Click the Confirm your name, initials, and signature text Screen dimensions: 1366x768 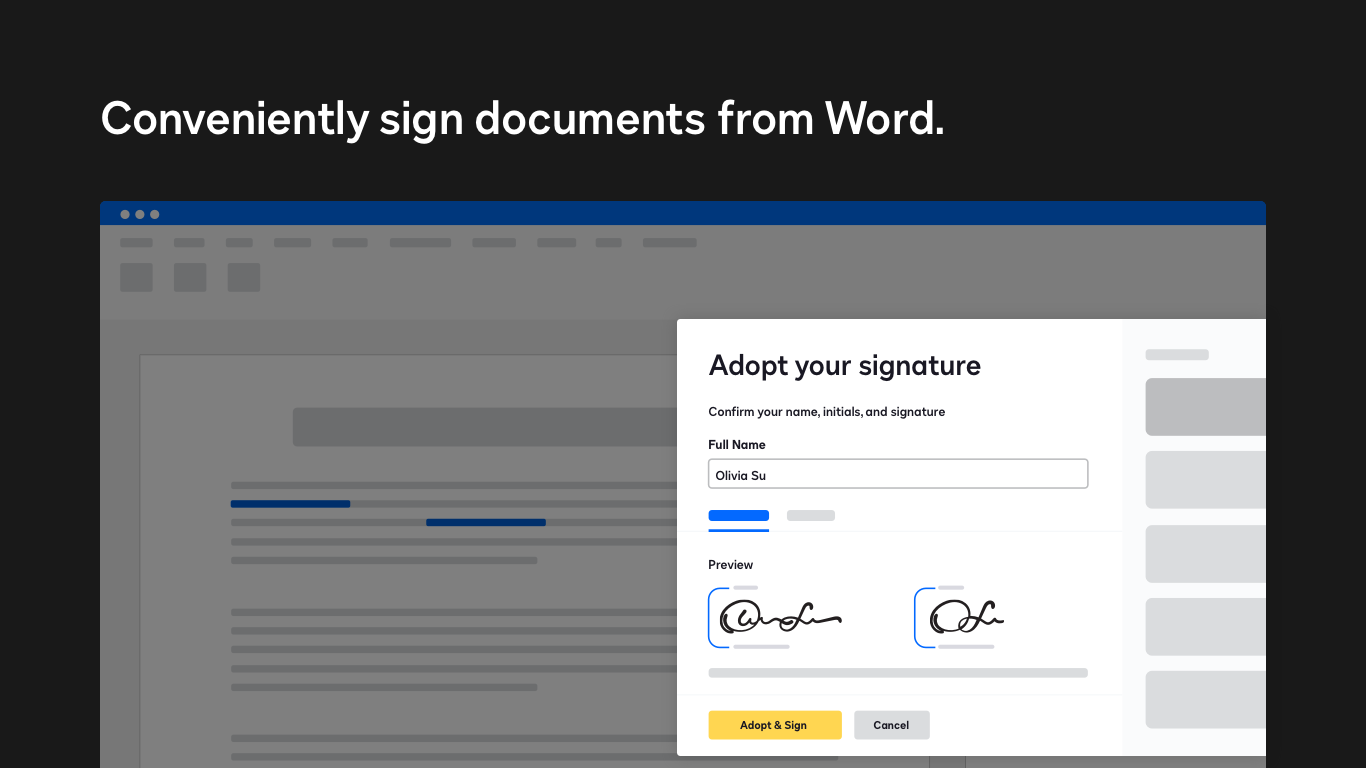[x=827, y=412]
